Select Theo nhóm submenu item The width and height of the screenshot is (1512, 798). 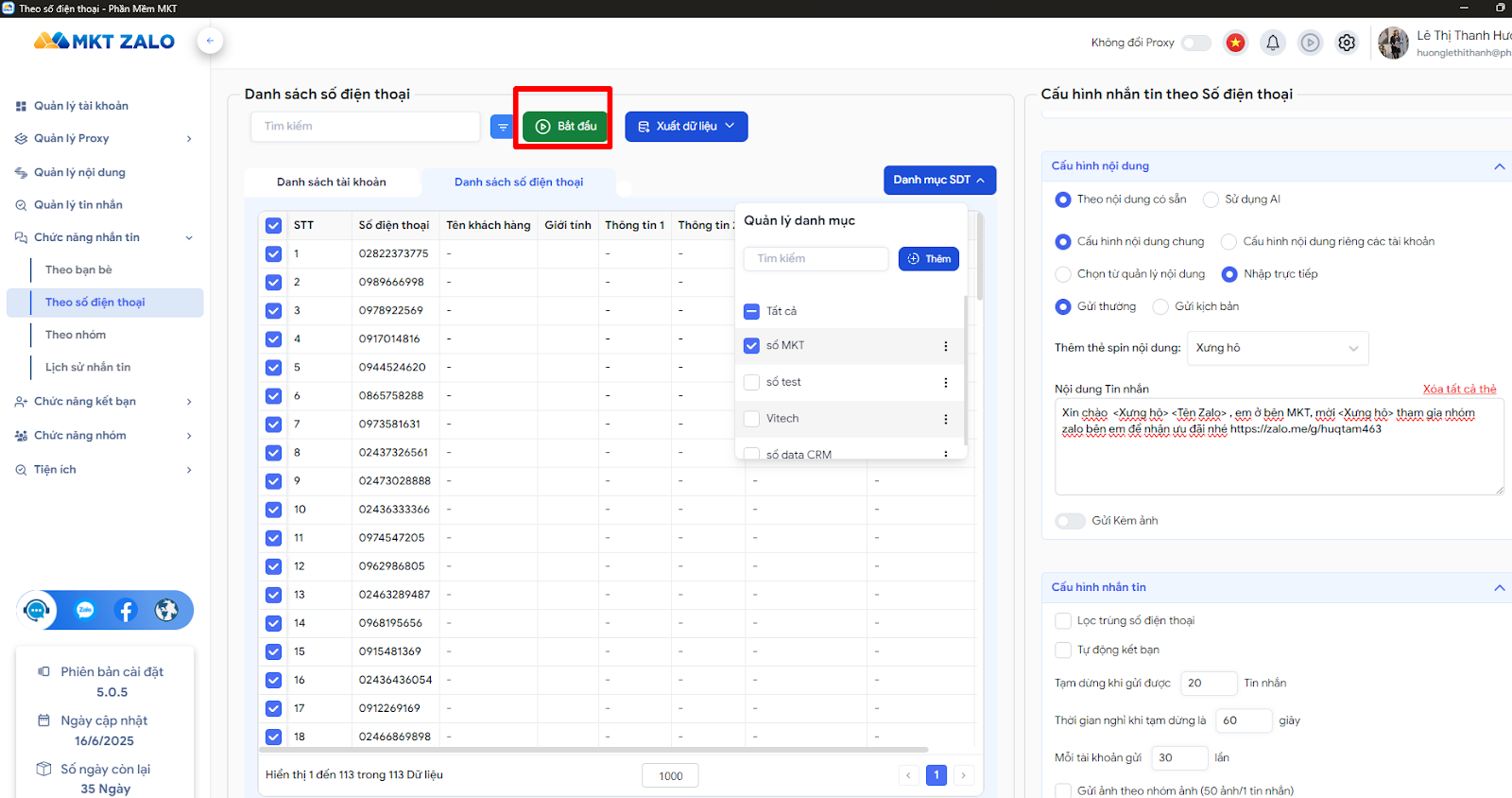pyautogui.click(x=76, y=335)
